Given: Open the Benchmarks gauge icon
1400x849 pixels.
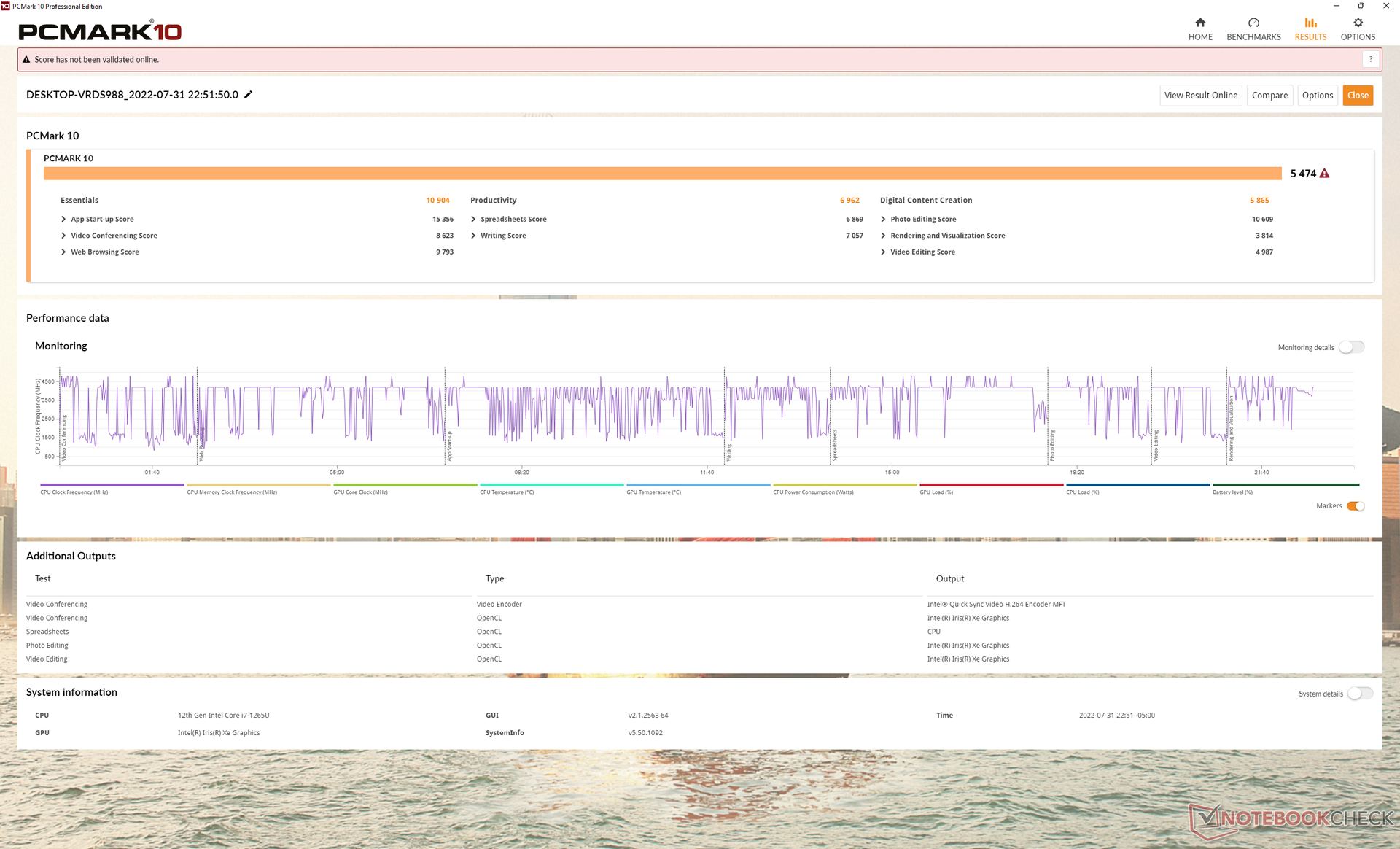Looking at the screenshot, I should click(x=1253, y=23).
